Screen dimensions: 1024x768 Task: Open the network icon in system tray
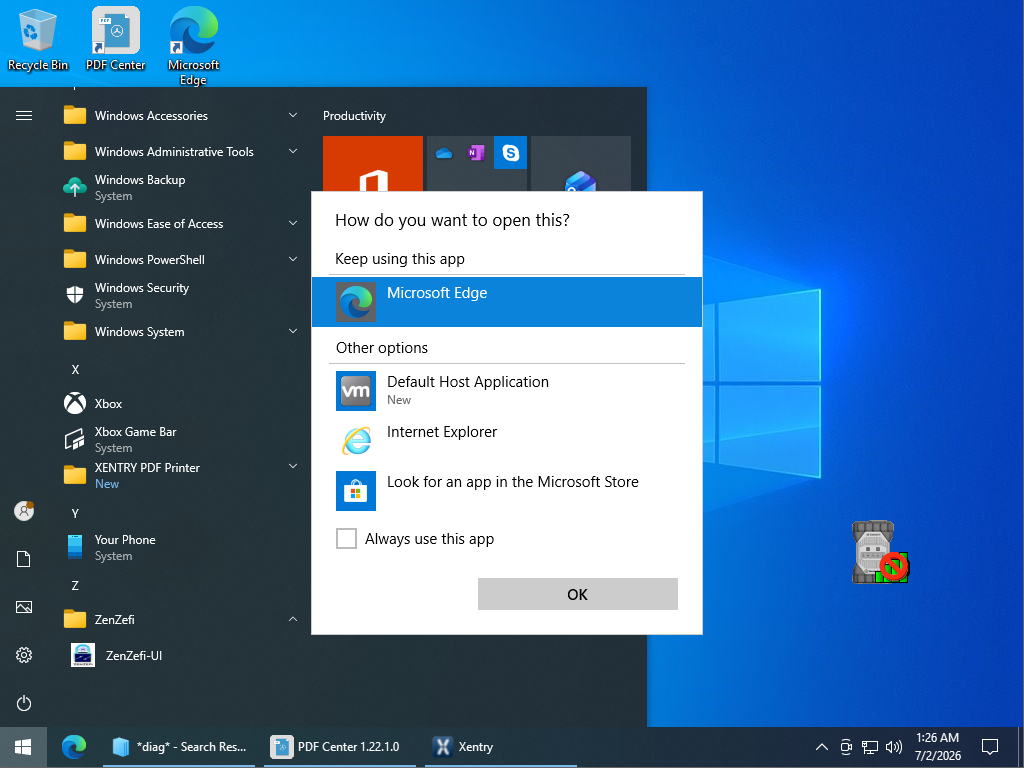(x=870, y=746)
